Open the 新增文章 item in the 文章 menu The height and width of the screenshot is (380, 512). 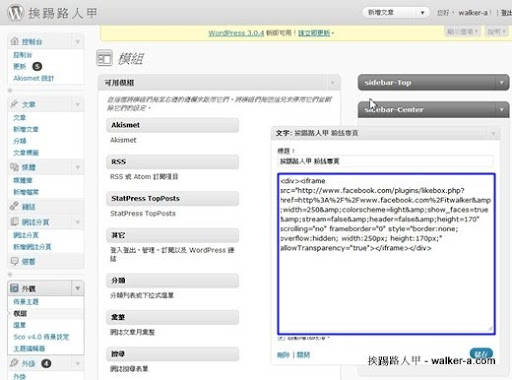(26, 129)
